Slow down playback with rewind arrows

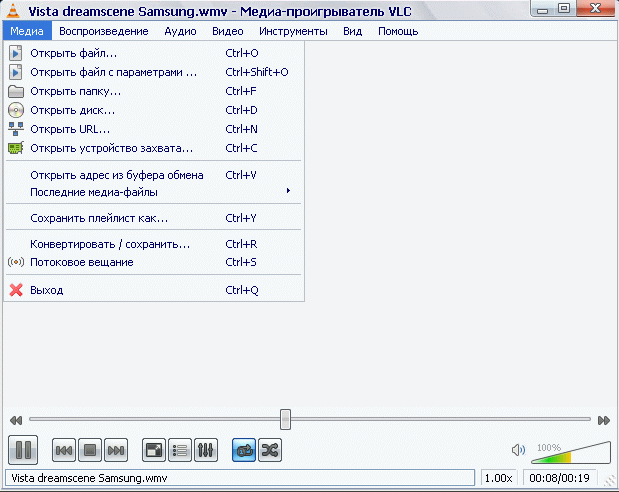point(16,420)
